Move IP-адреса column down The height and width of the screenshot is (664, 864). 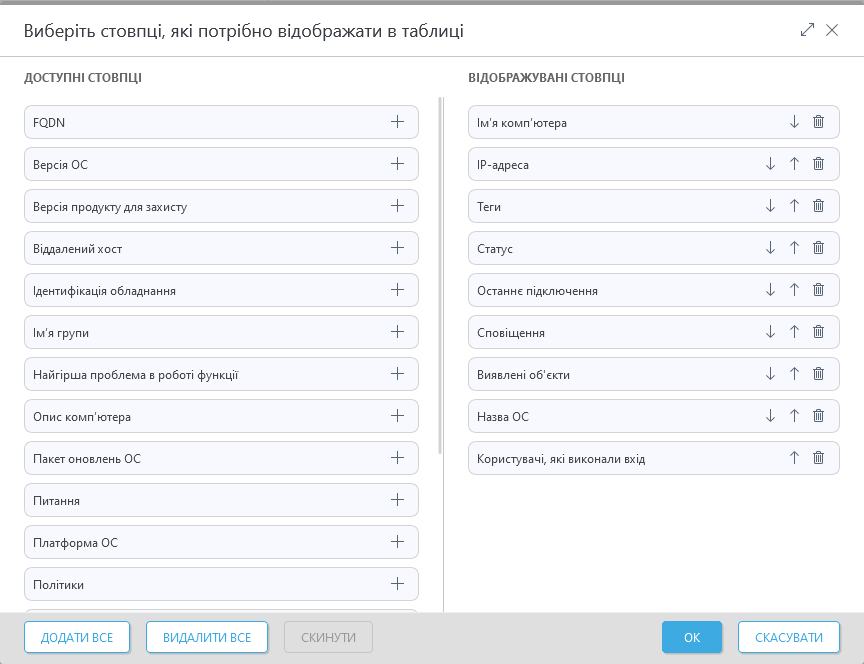(x=770, y=164)
